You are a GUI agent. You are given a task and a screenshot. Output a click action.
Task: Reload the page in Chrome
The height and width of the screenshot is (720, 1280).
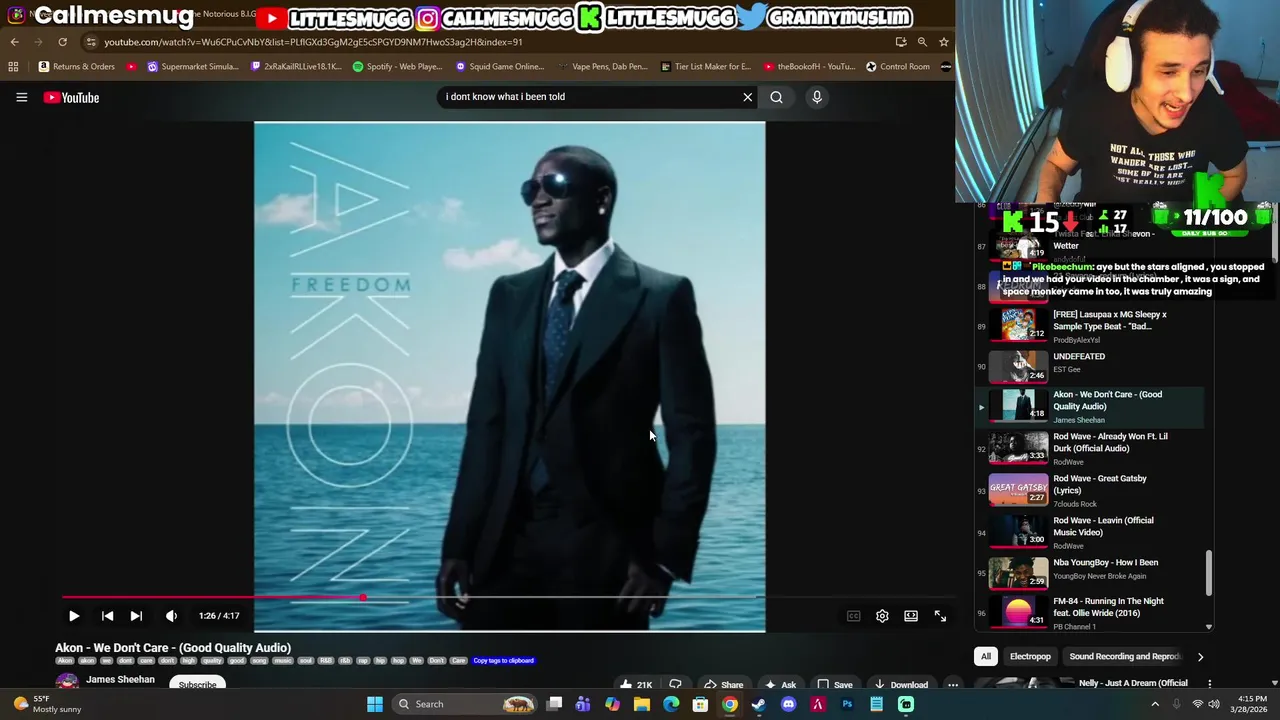tap(62, 42)
